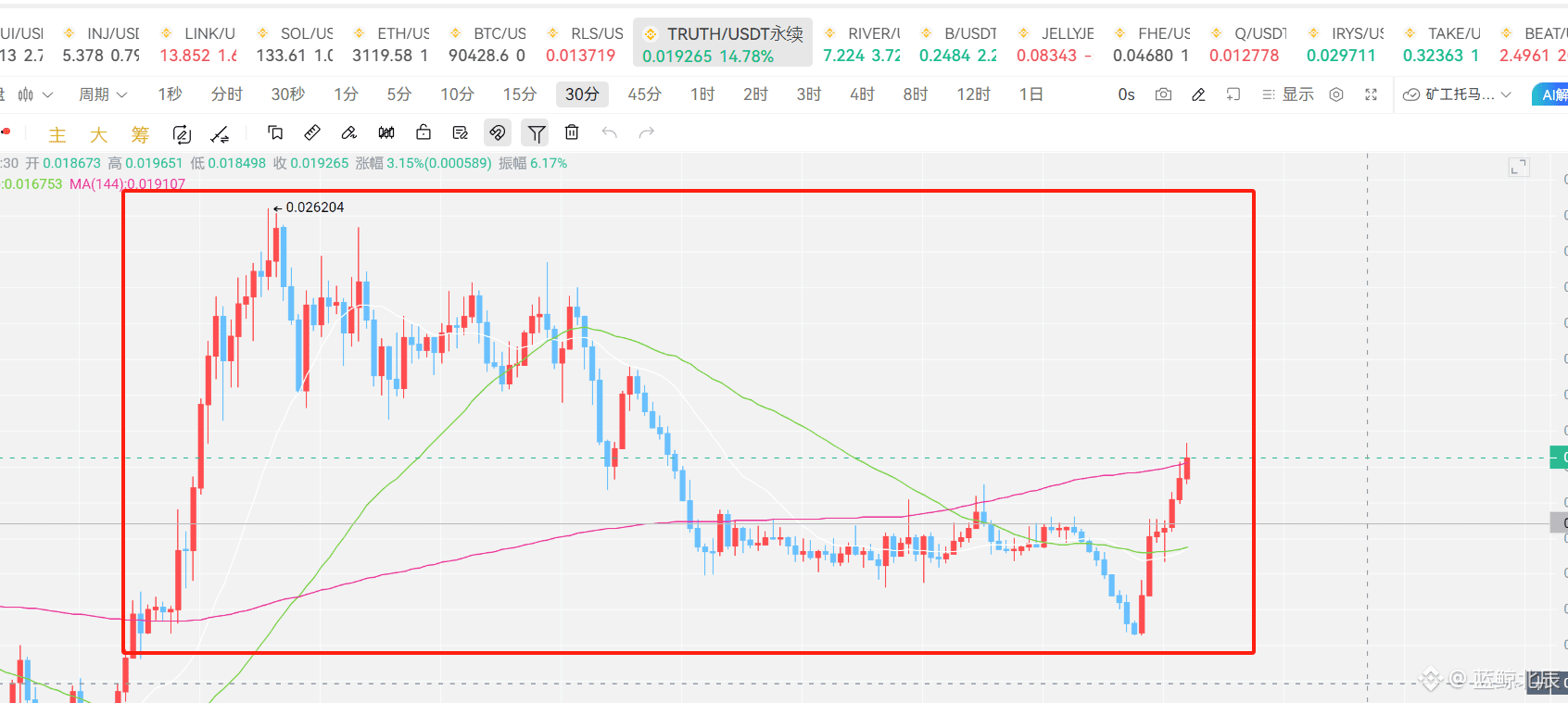1568x703 pixels.
Task: Select the 2时 interval
Action: (755, 94)
